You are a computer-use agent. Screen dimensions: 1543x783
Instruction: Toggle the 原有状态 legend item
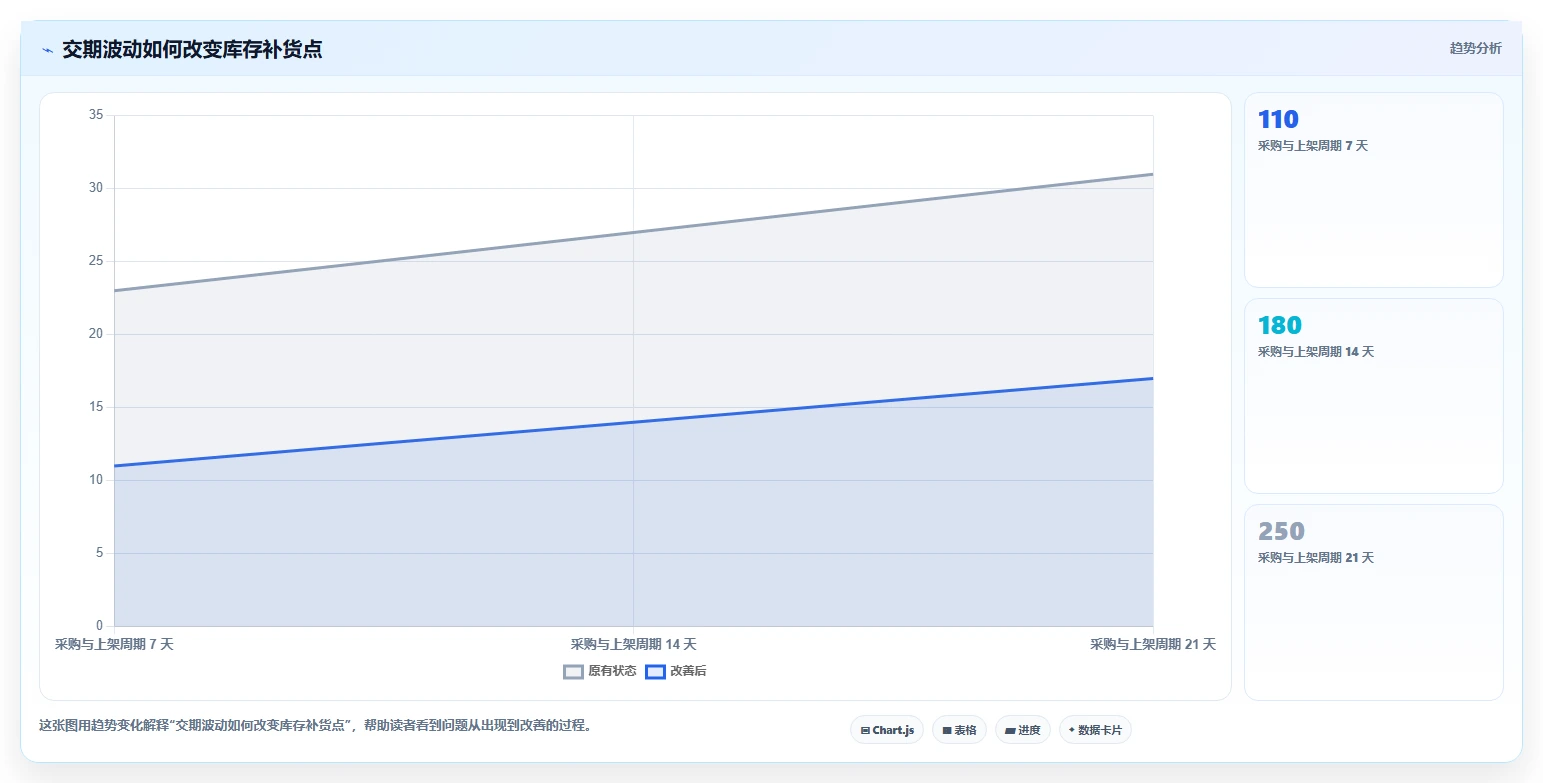coord(600,671)
